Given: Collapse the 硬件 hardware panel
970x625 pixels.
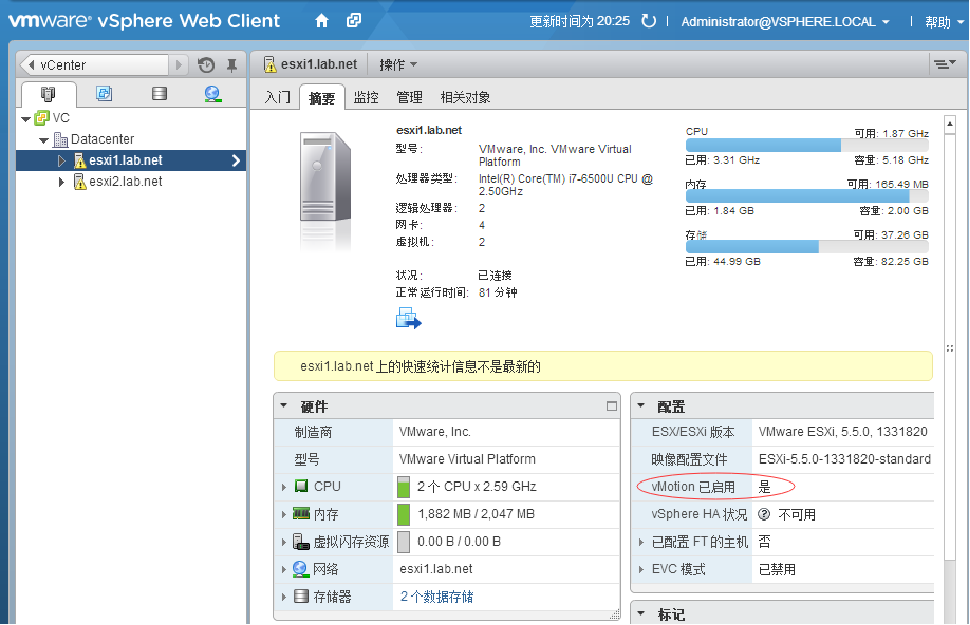Looking at the screenshot, I should tap(284, 406).
